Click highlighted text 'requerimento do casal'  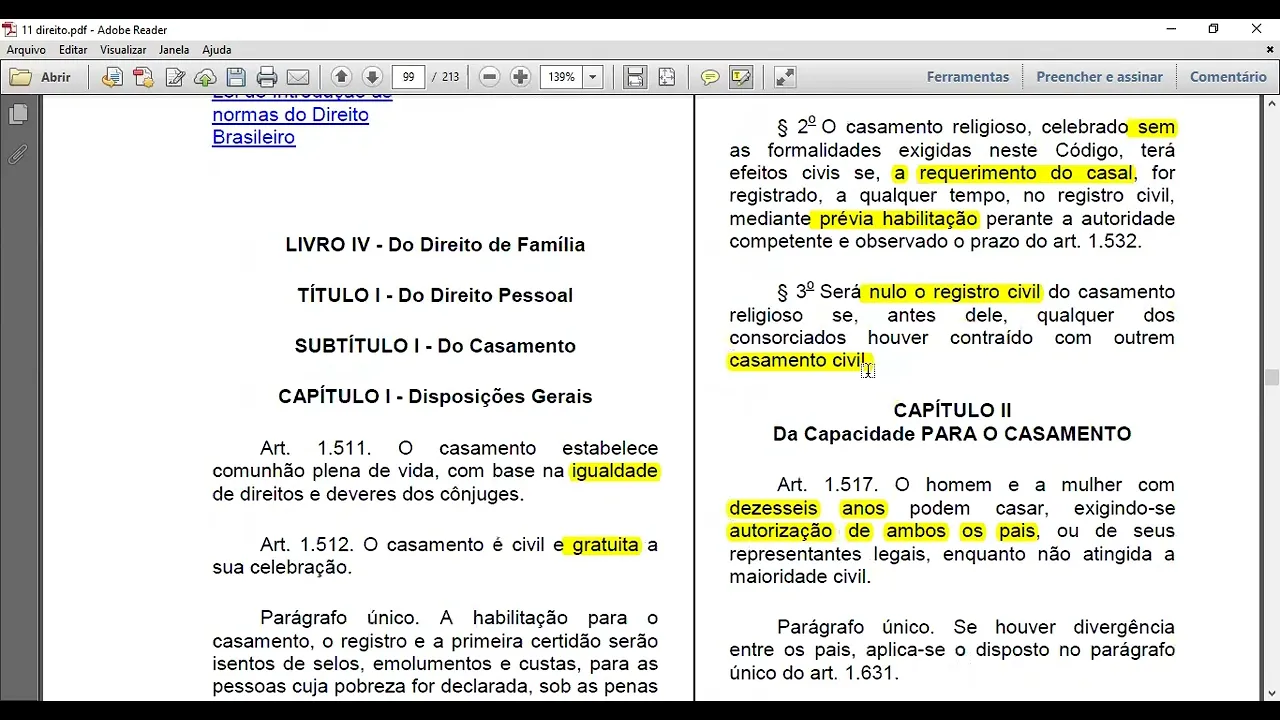(1026, 173)
